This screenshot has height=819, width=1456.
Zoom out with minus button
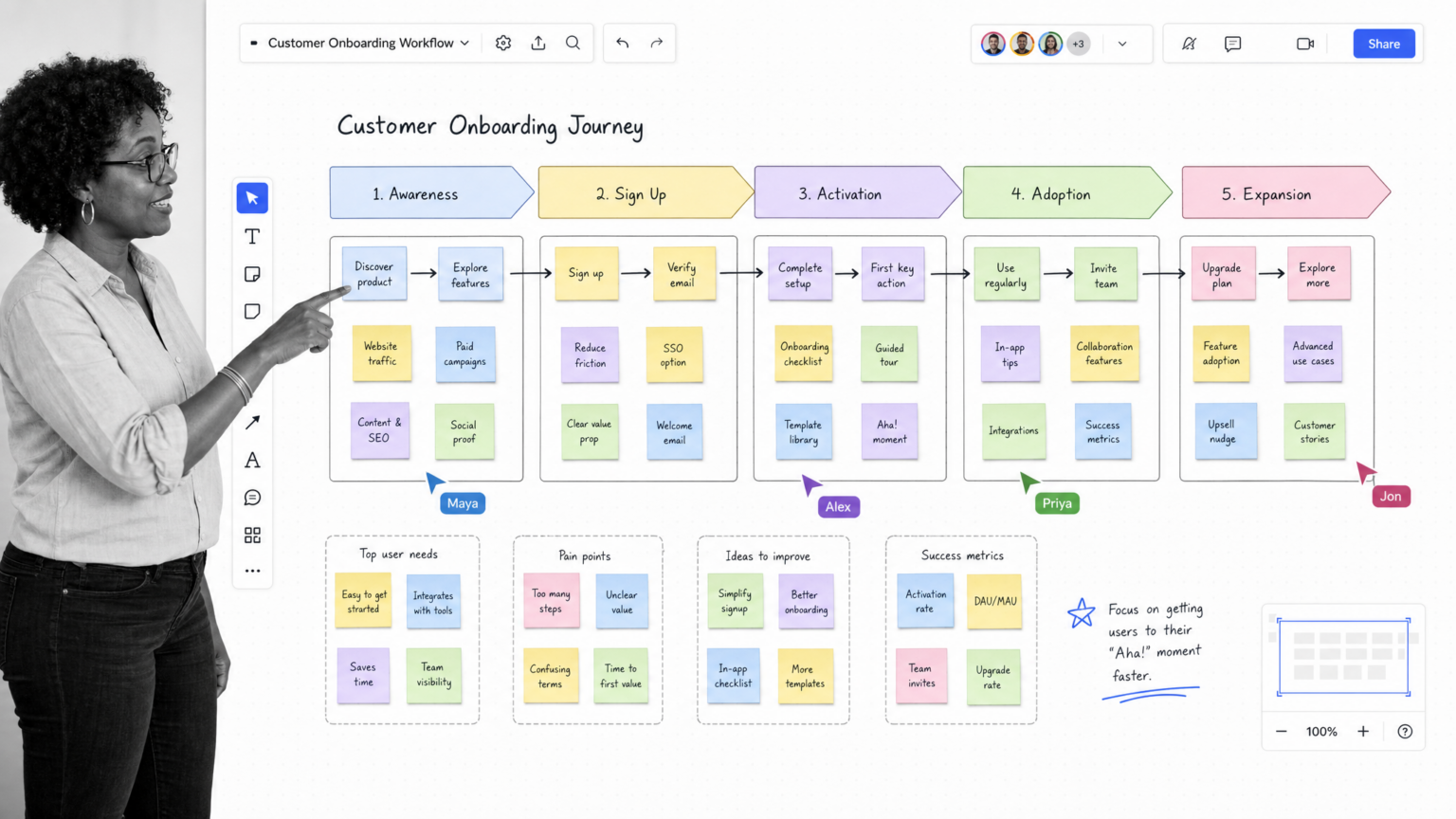1282,731
